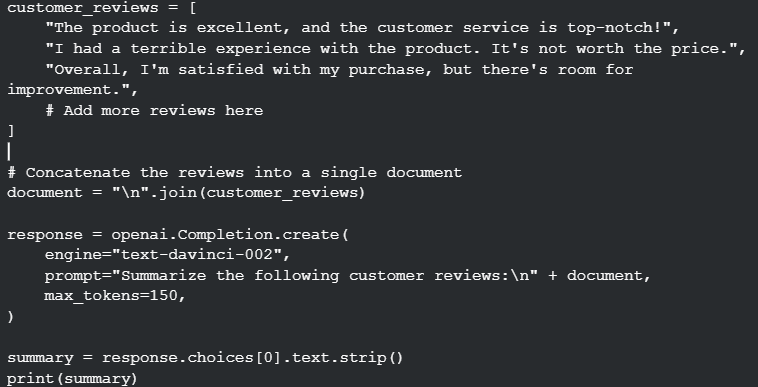
Task: Click the opening bracket after customer_reviews
Action: click(193, 8)
